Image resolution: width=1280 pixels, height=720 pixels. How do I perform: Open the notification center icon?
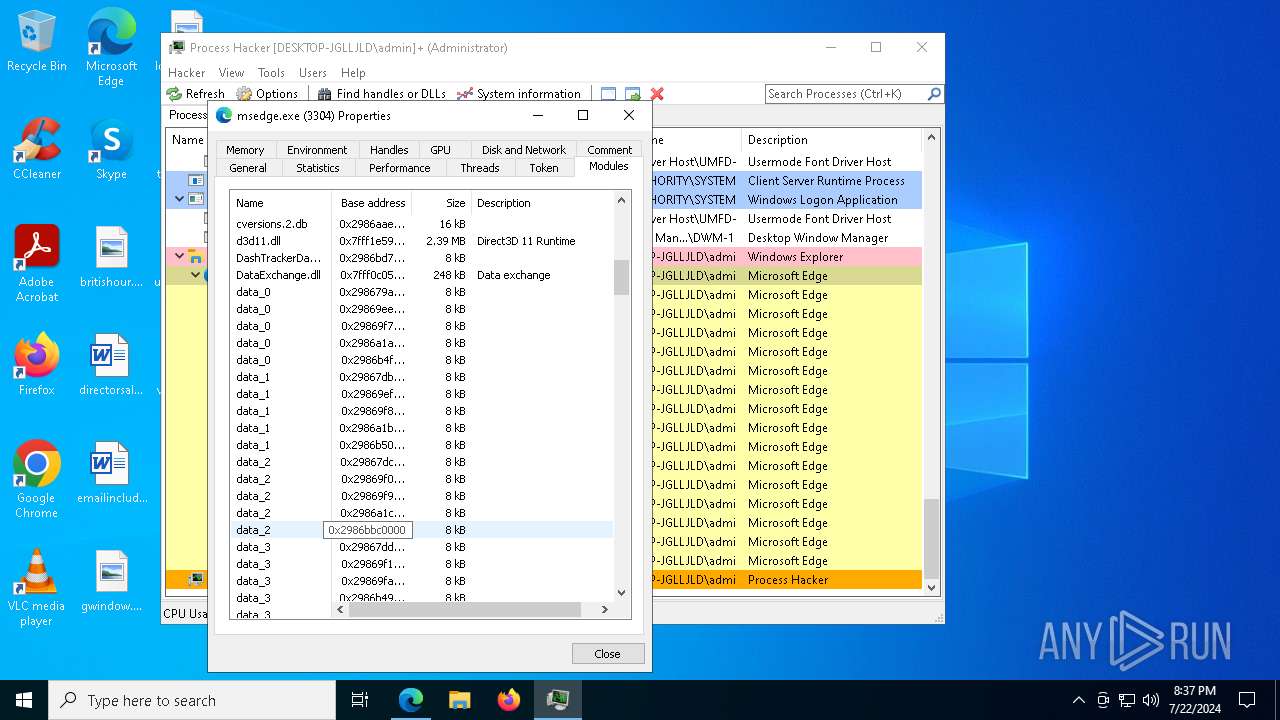pyautogui.click(x=1247, y=700)
